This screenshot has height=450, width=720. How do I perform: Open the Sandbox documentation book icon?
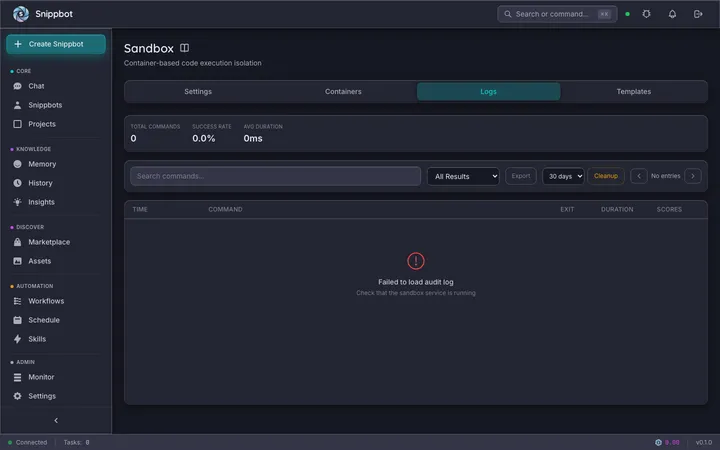click(184, 48)
